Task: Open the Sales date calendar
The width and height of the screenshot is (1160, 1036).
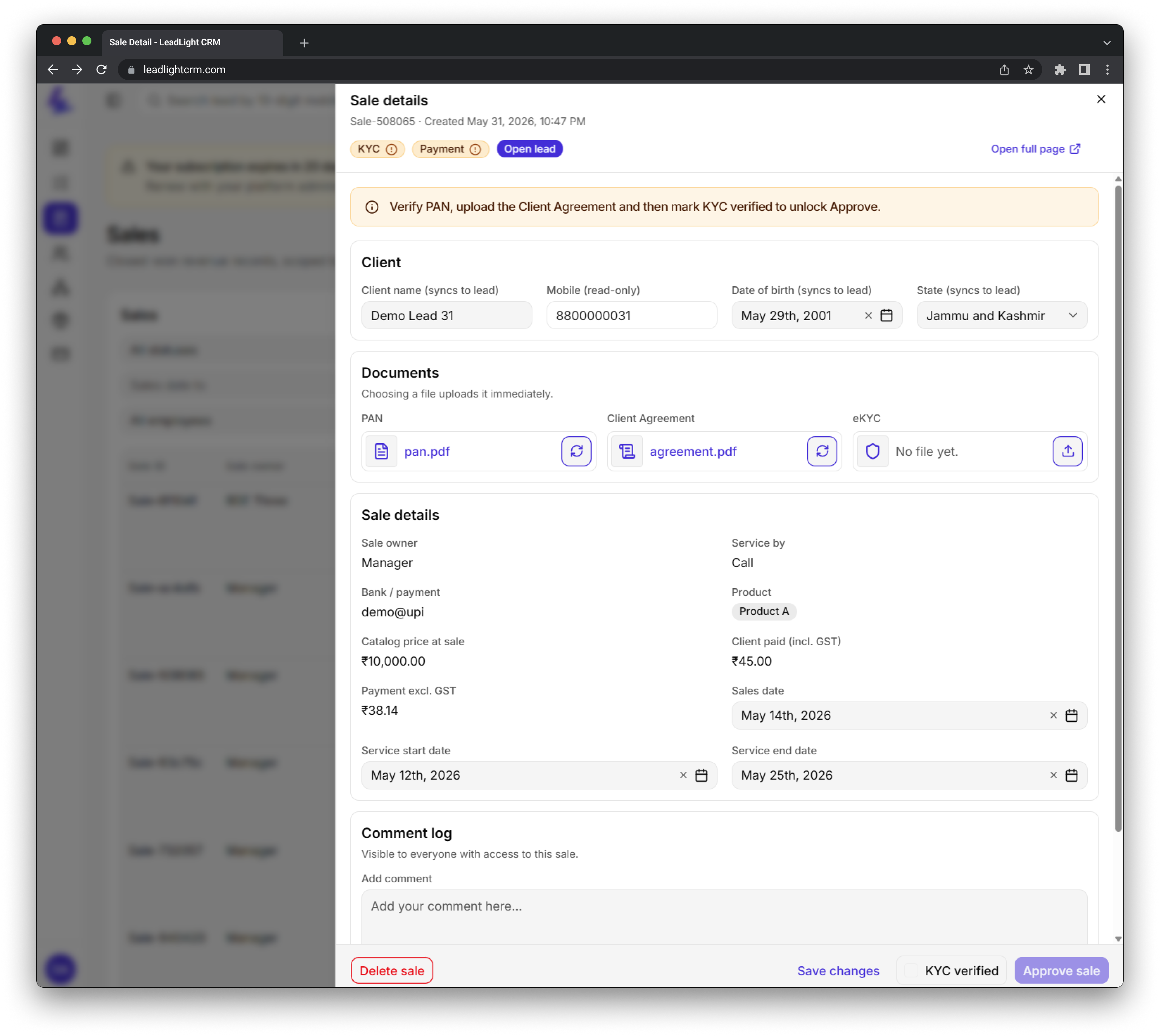Action: (1071, 715)
